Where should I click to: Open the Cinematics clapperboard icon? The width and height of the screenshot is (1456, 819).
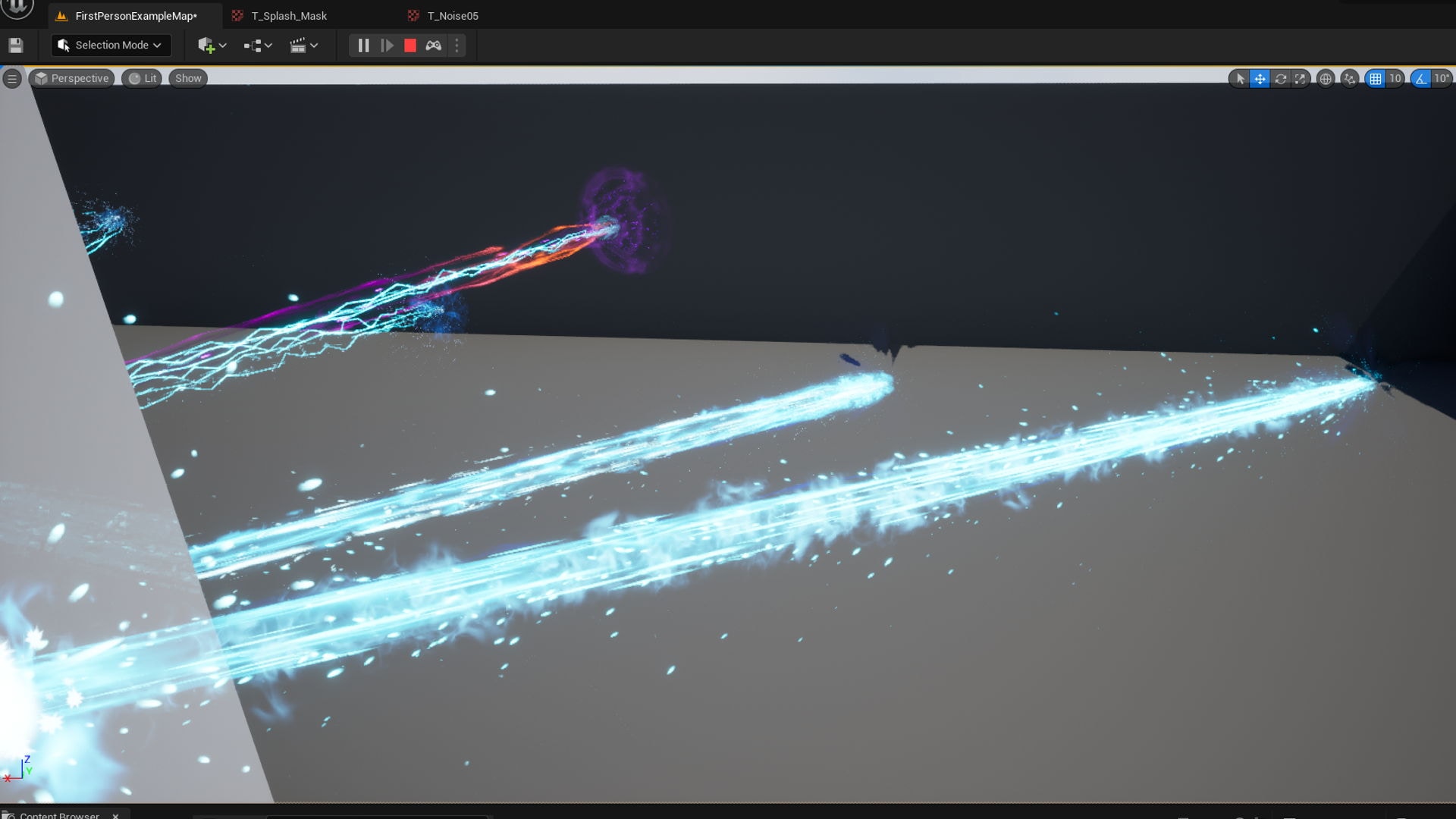pos(300,45)
